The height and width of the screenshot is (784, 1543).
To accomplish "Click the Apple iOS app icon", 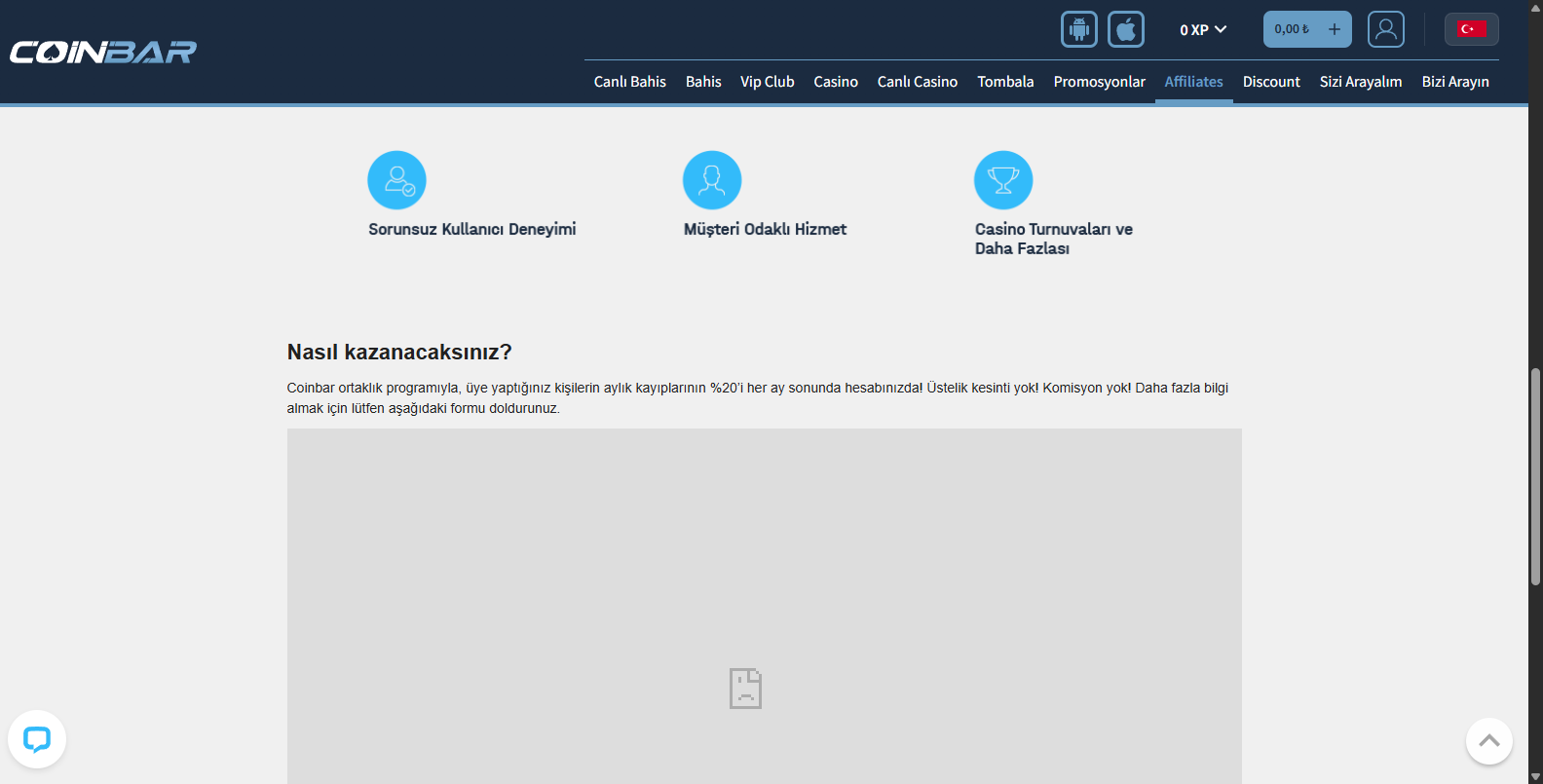I will click(1125, 29).
